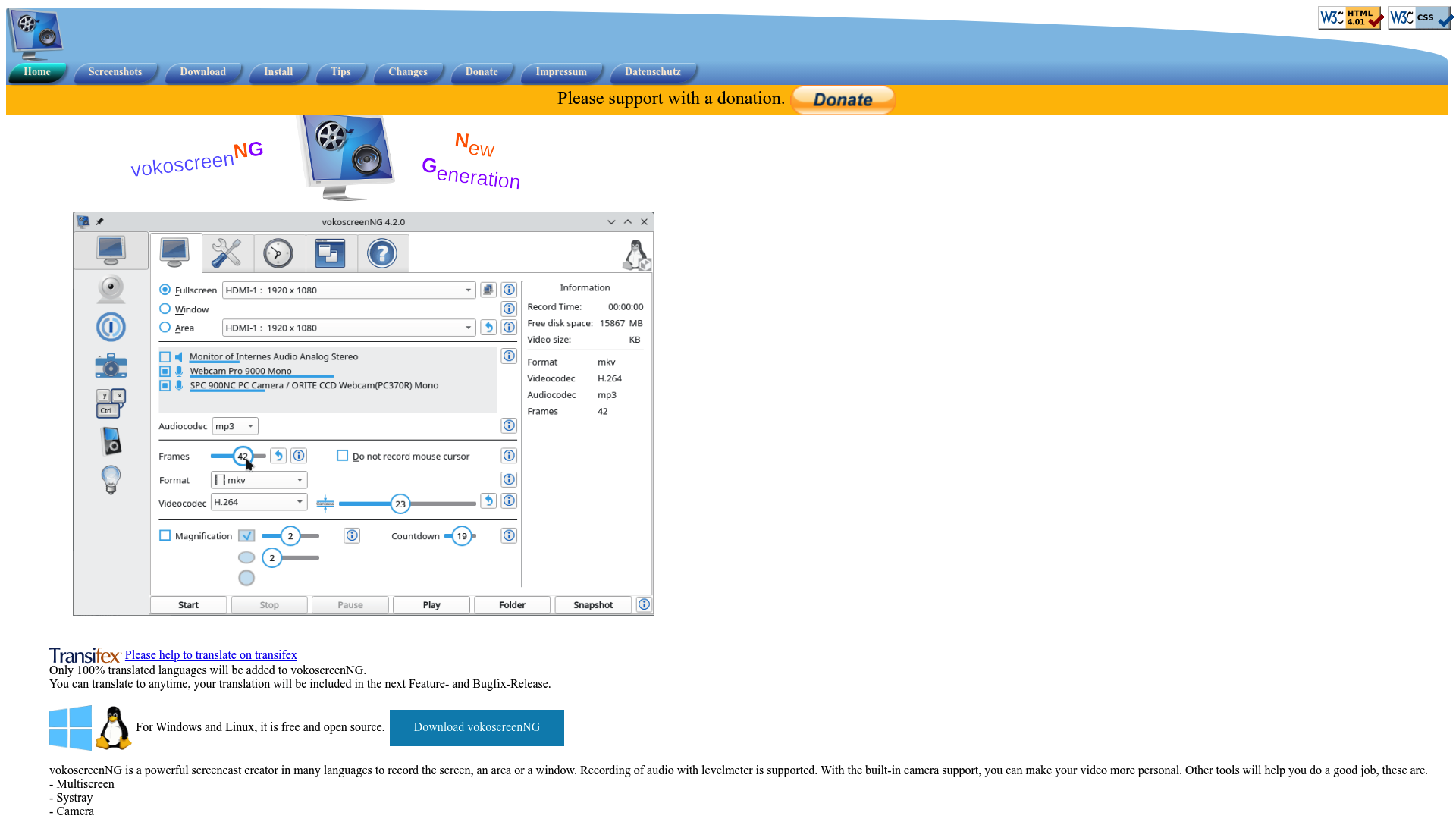The width and height of the screenshot is (1456, 819).
Task: Click the Snapshot button
Action: coord(593,605)
